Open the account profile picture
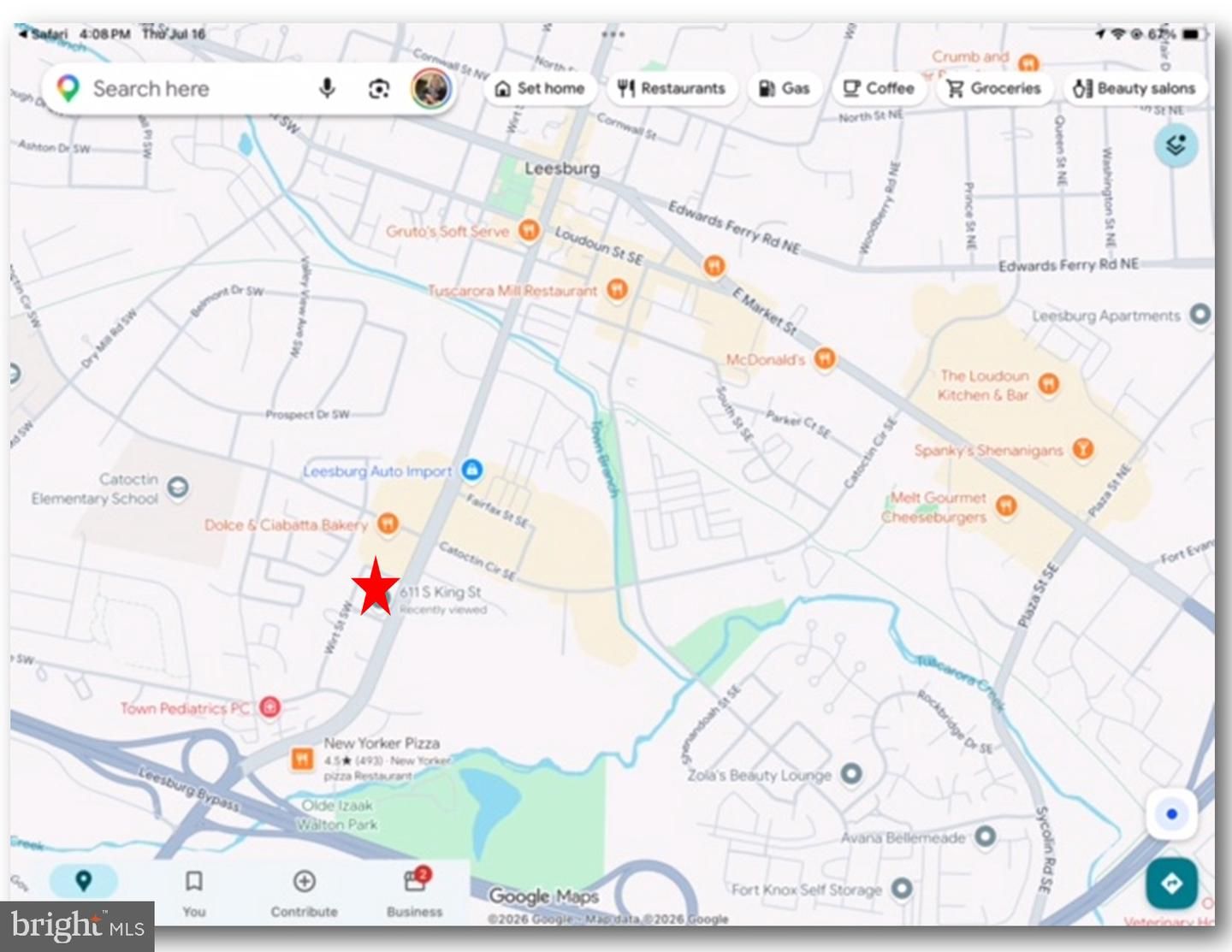 point(431,88)
